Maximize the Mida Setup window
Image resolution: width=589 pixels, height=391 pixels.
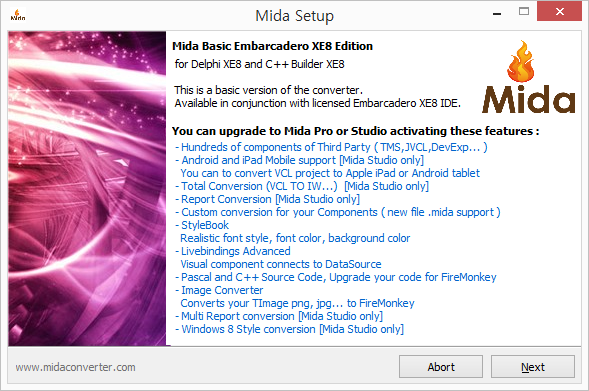[x=524, y=12]
